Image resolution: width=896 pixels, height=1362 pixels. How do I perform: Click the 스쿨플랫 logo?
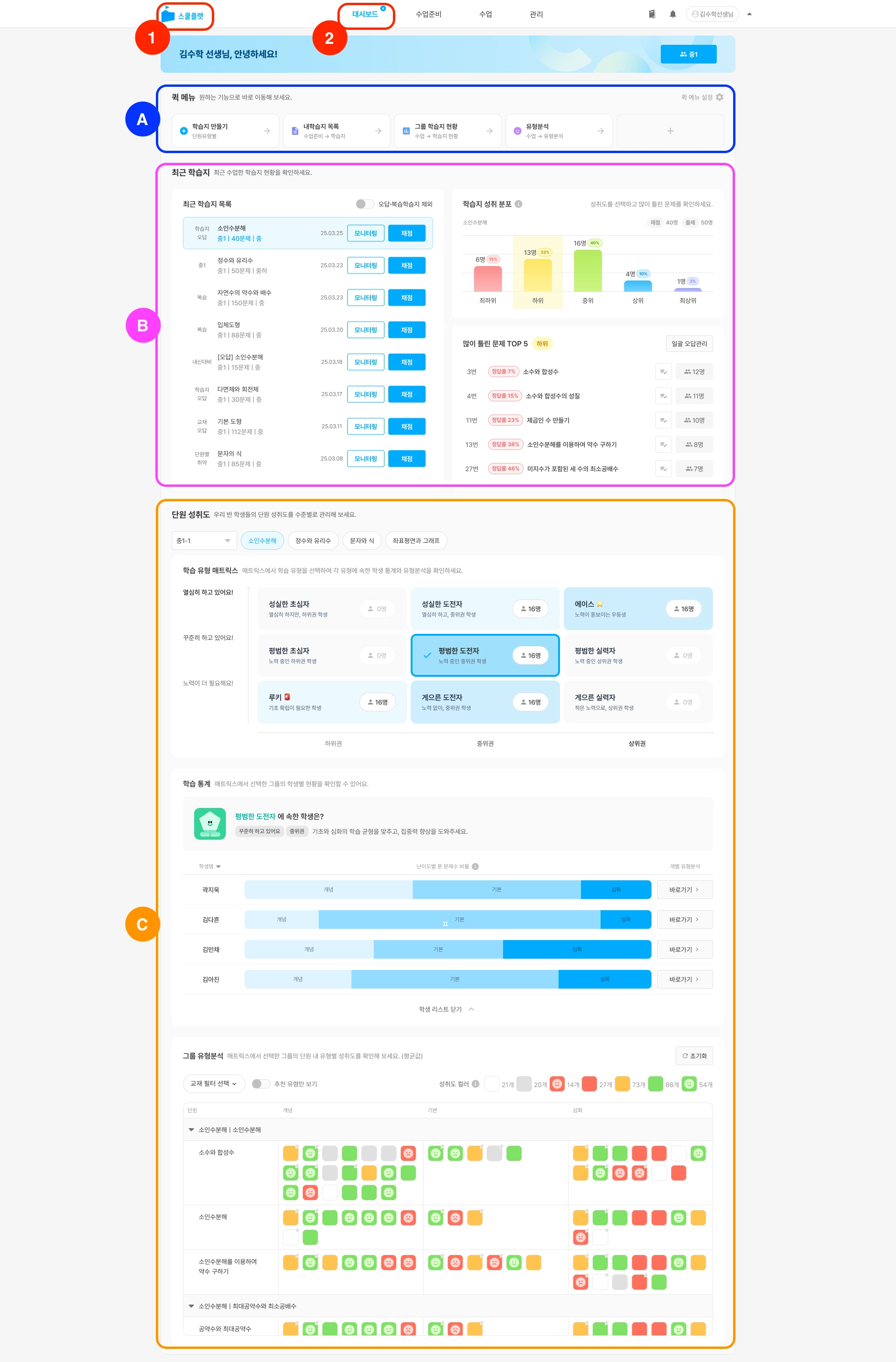pyautogui.click(x=183, y=15)
